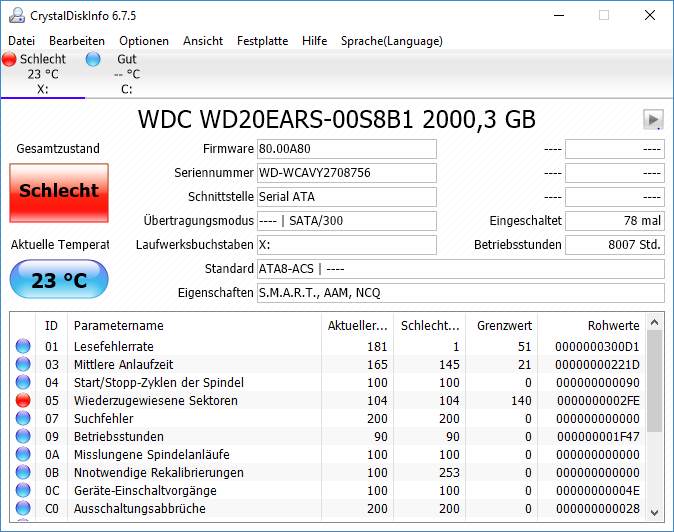Image resolution: width=674 pixels, height=532 pixels.
Task: Select the blue Gut disk C: status icon
Action: click(x=93, y=59)
